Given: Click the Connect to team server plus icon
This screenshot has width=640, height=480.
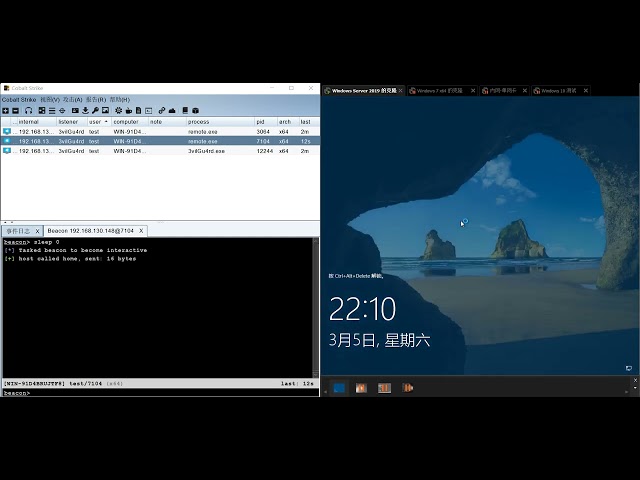Looking at the screenshot, I should point(5,111).
